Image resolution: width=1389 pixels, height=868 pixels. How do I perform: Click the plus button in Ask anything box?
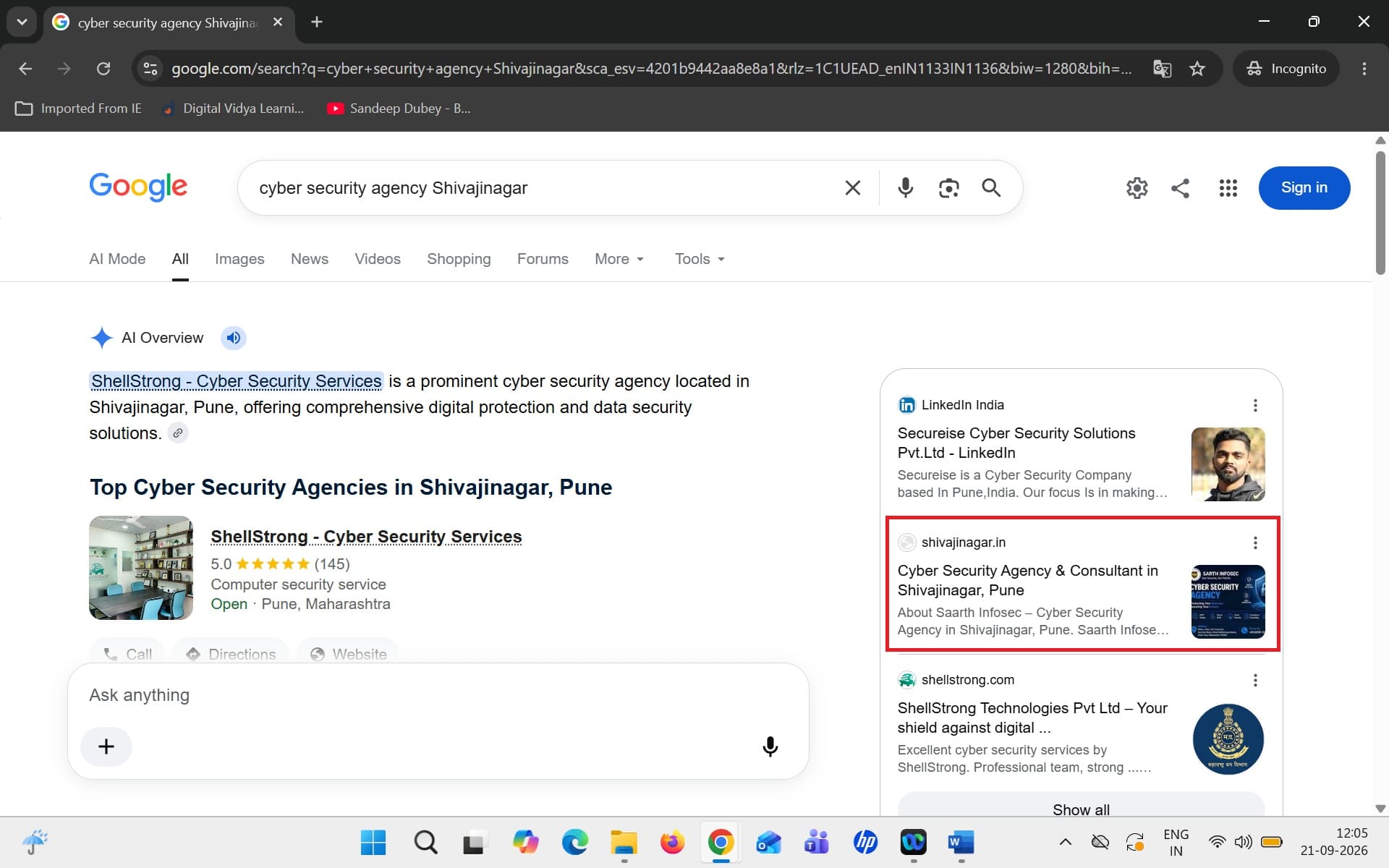pos(106,746)
